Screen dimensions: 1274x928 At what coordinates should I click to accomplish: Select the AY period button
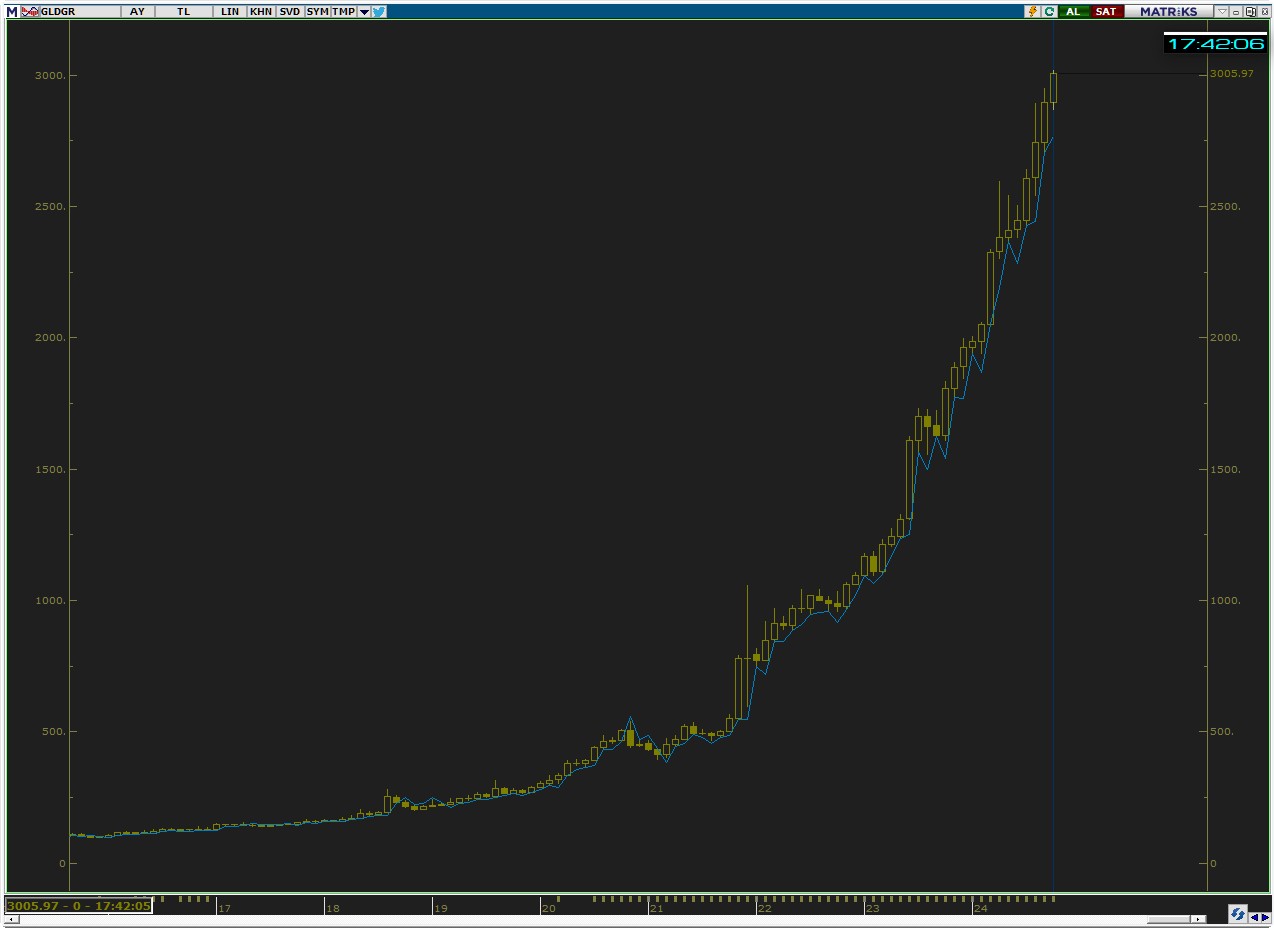(137, 11)
